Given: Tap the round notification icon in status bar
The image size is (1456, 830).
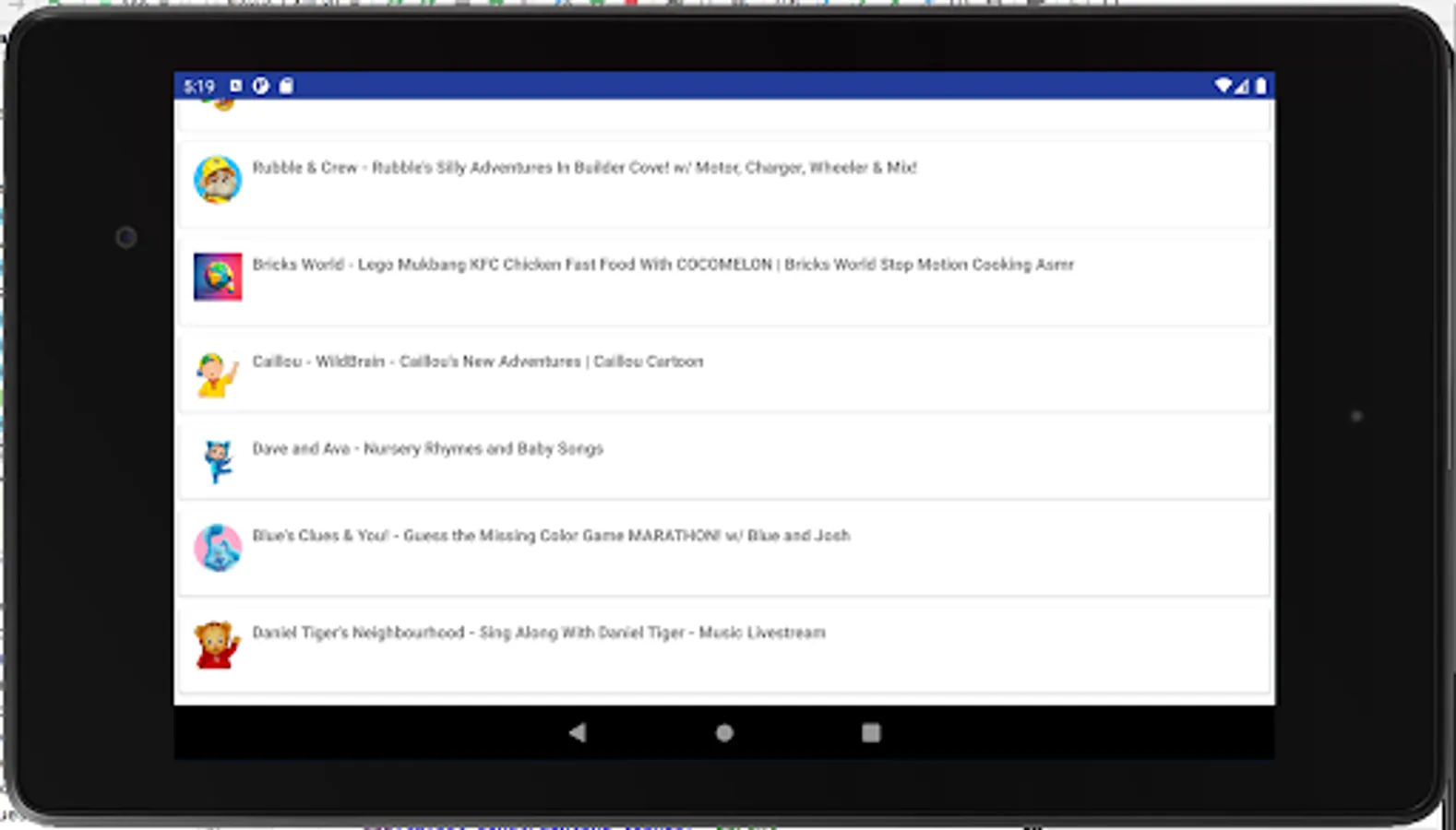Looking at the screenshot, I should [261, 86].
